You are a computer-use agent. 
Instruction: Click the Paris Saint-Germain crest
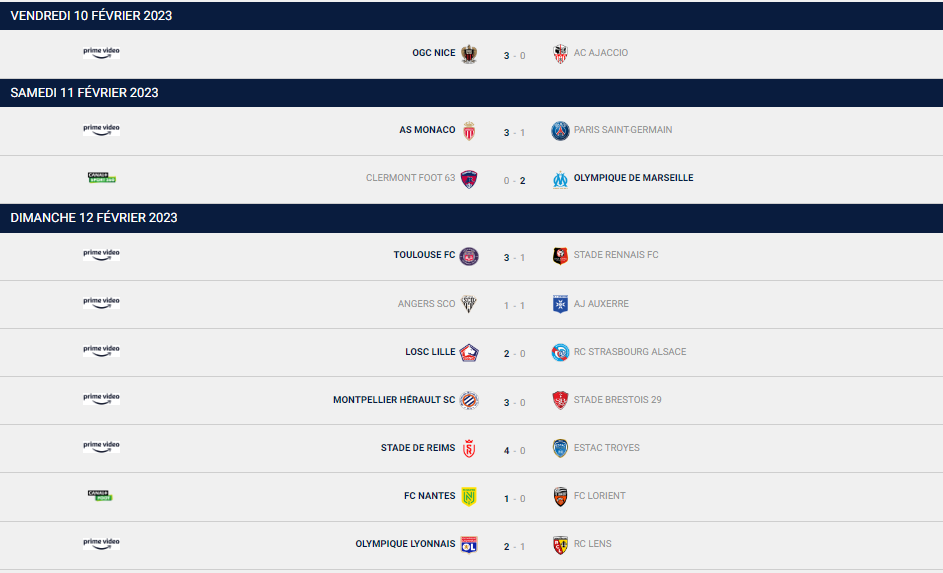[x=560, y=131]
